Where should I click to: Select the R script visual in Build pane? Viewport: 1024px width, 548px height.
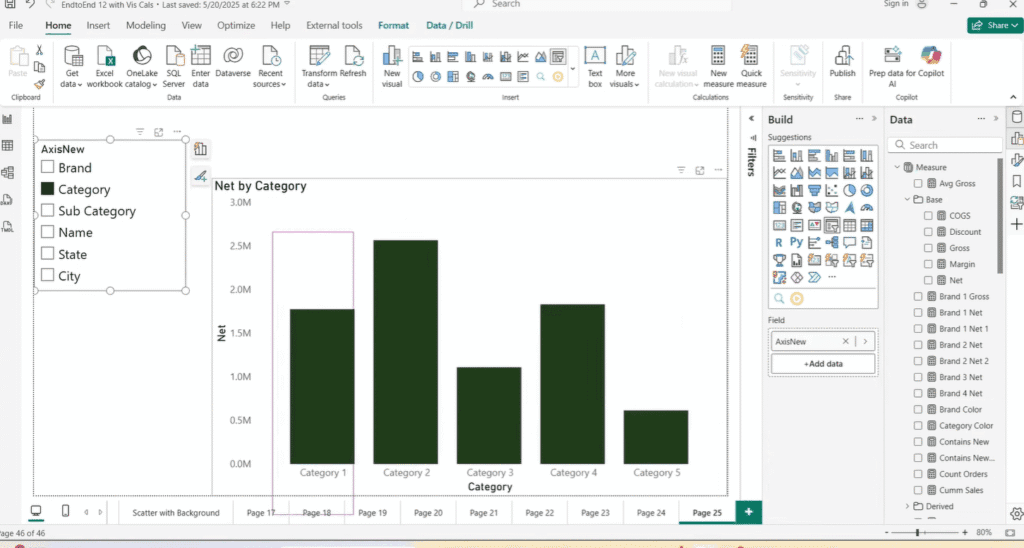778,242
